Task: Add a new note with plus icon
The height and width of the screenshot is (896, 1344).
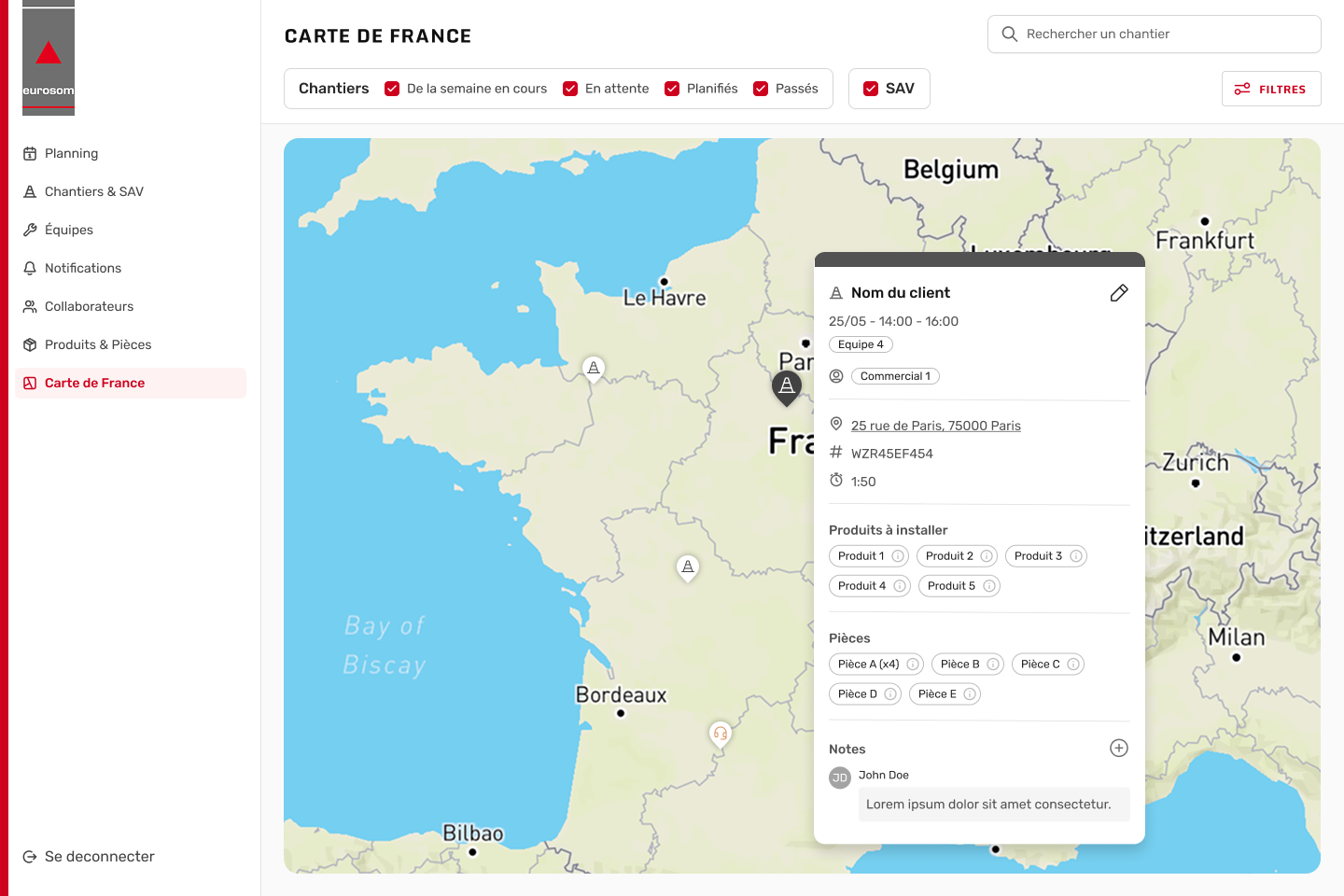Action: 1119,748
